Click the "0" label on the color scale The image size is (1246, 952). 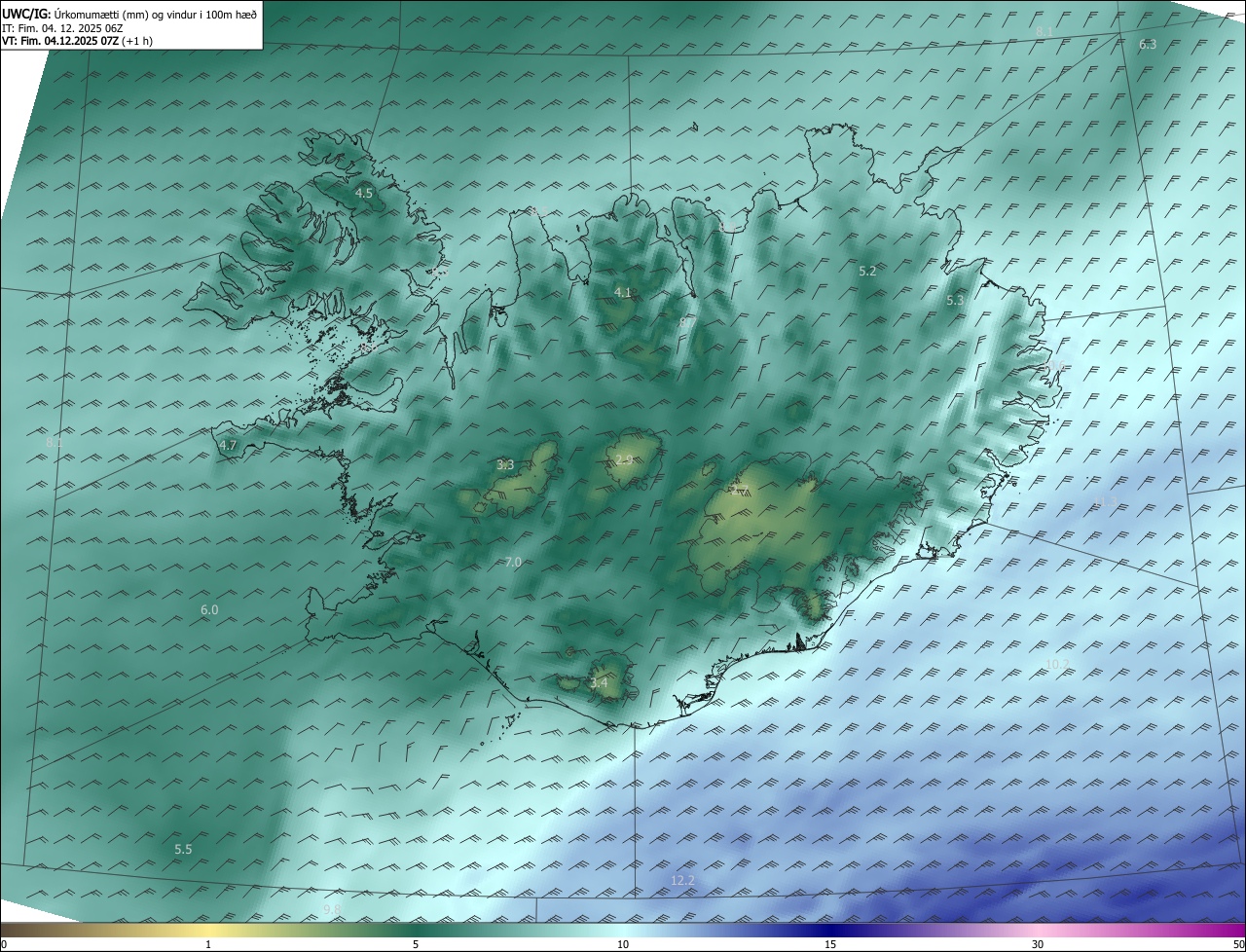(x=4, y=944)
